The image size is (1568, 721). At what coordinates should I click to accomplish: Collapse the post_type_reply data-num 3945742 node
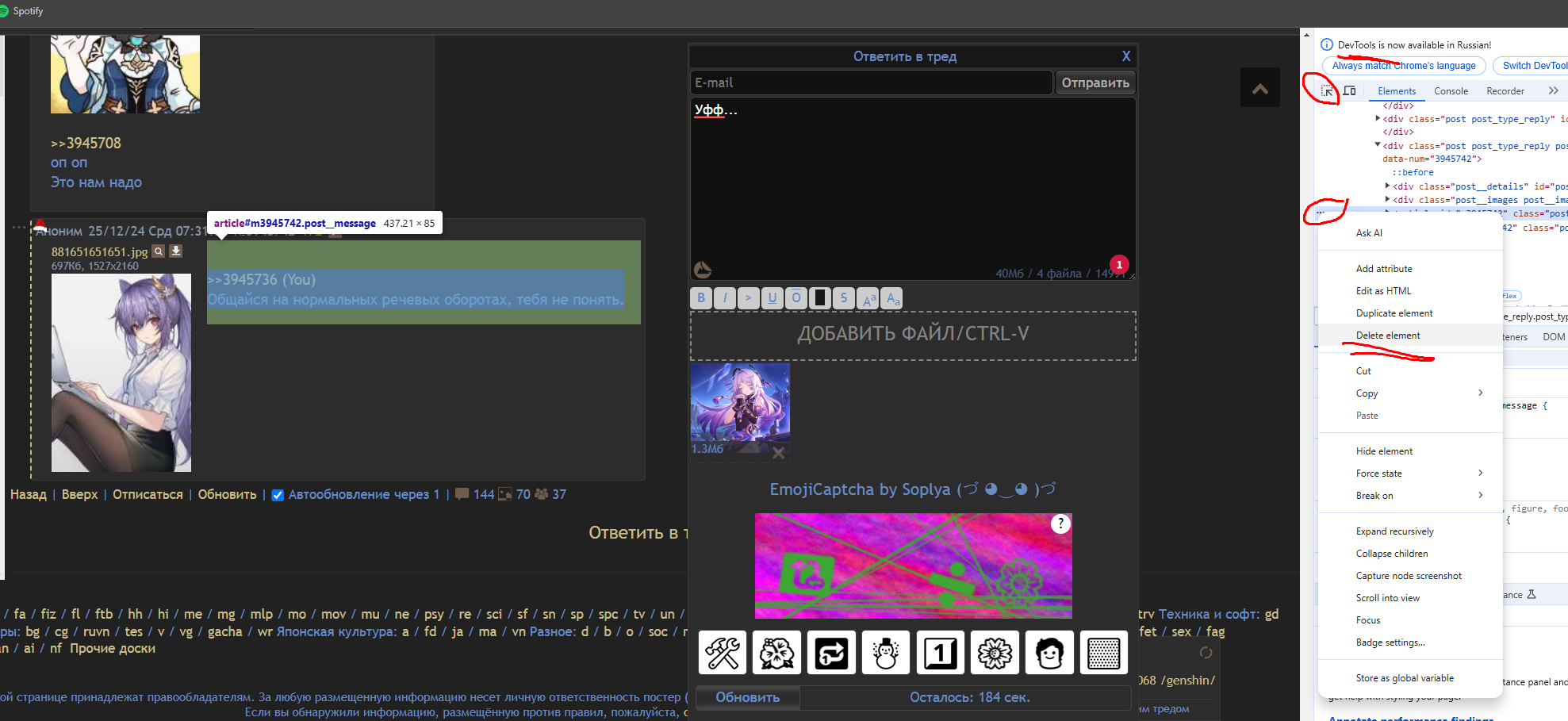1378,145
